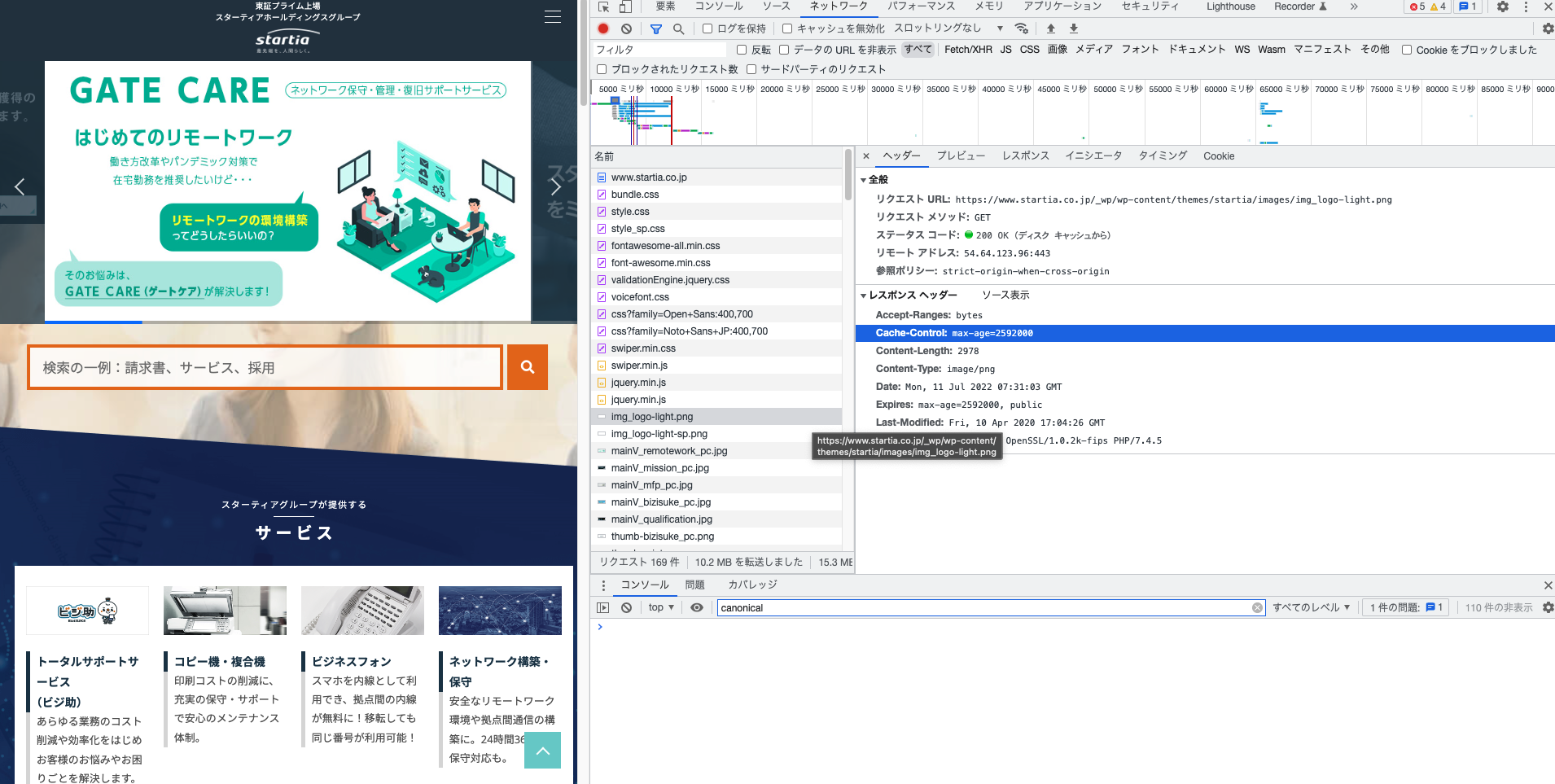The height and width of the screenshot is (784, 1555).
Task: Open the Cookie tab in request details
Action: [1219, 155]
